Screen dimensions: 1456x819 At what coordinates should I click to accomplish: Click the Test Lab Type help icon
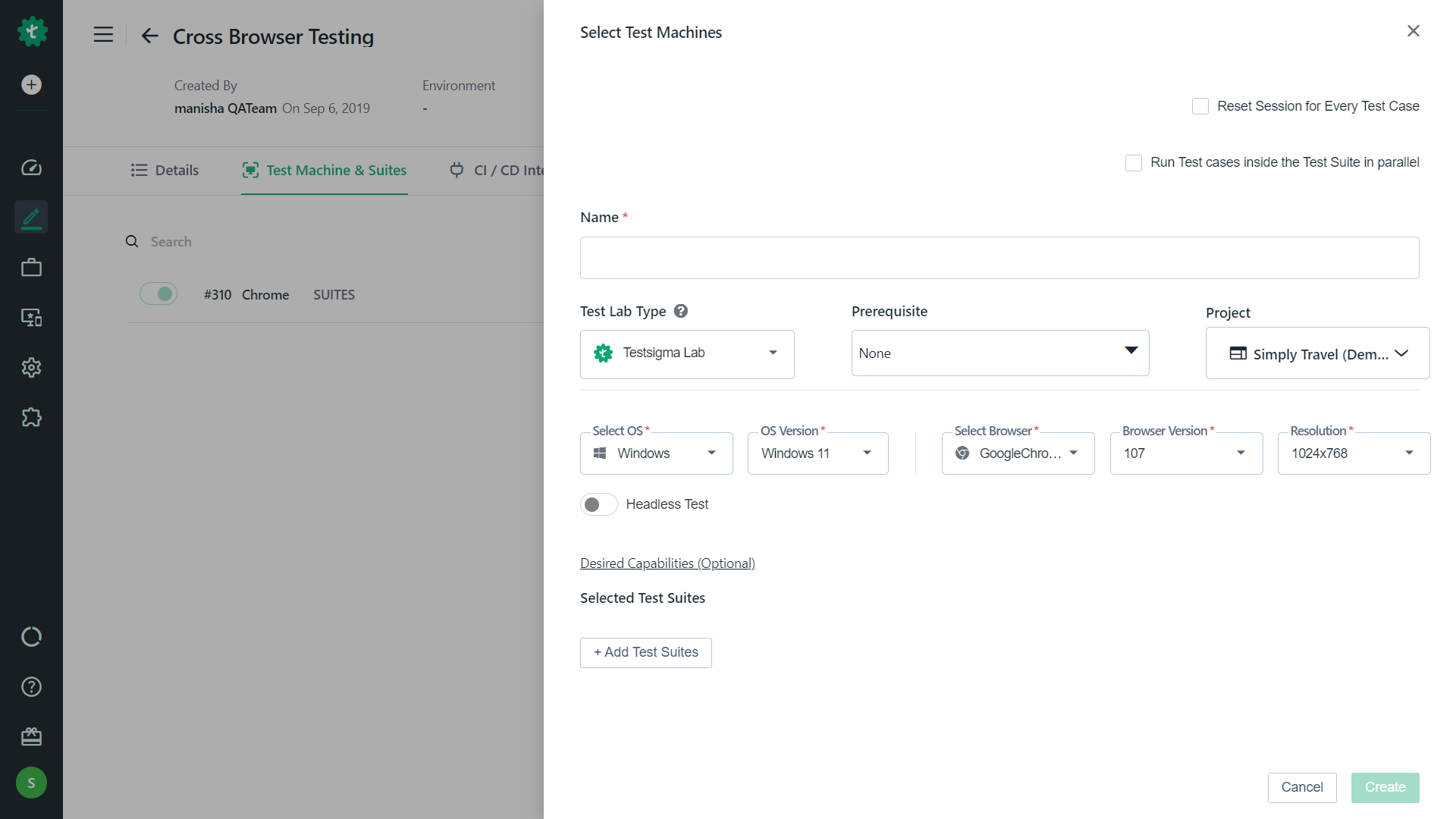pyautogui.click(x=681, y=311)
